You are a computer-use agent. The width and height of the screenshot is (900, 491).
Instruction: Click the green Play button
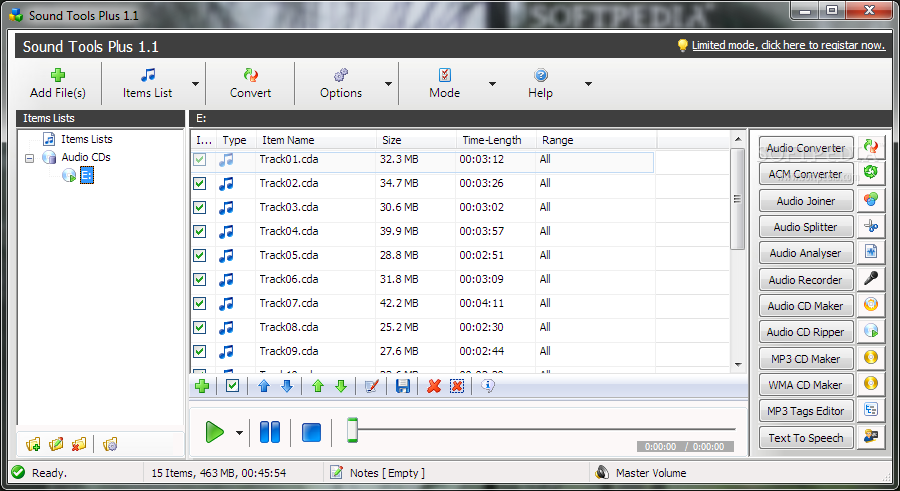click(215, 432)
